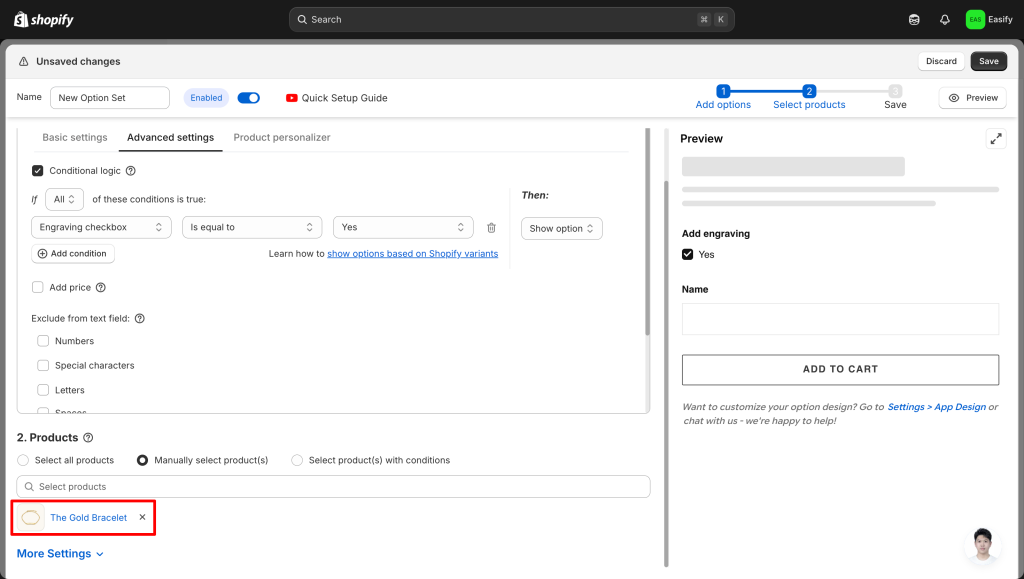Open the notifications bell icon
This screenshot has width=1024, height=579.
(x=944, y=20)
